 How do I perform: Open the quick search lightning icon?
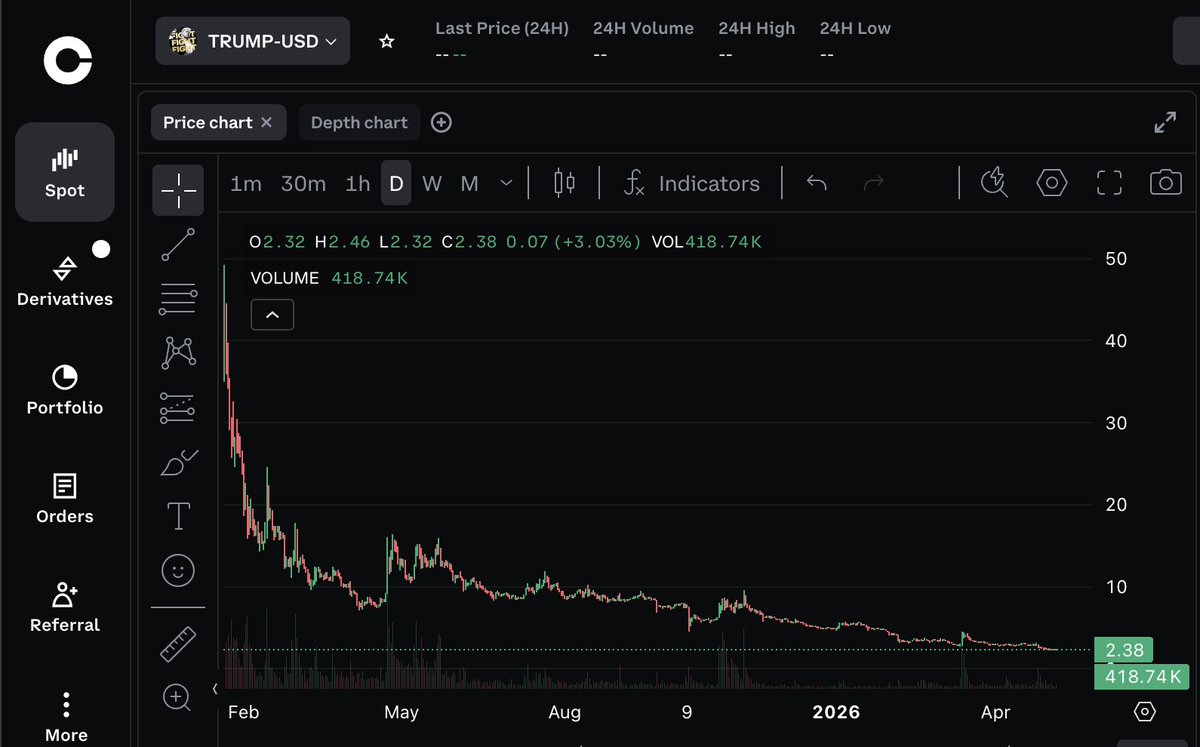pos(994,183)
